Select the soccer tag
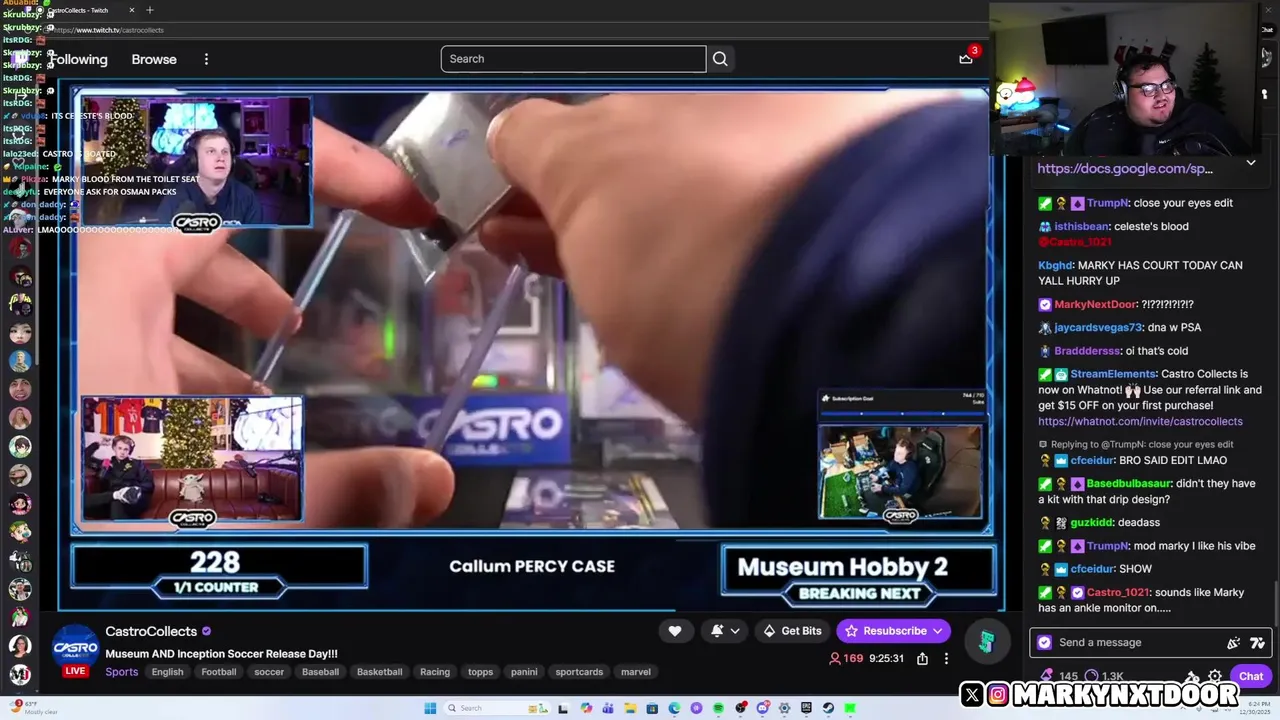 point(269,672)
